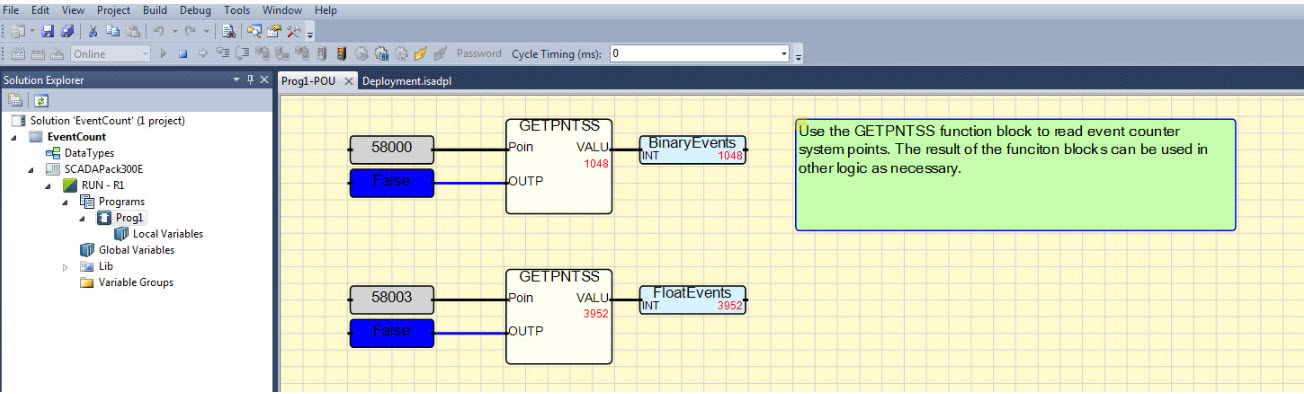1304x394 pixels.
Task: Open the Project menu
Action: tap(113, 10)
